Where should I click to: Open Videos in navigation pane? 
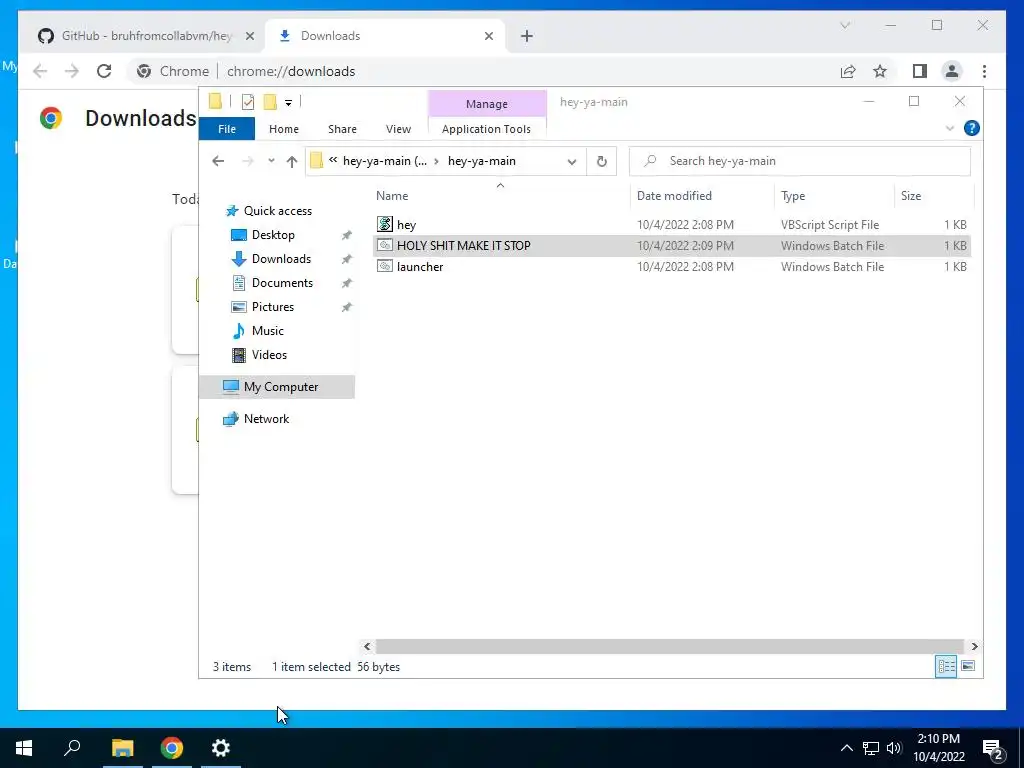pos(269,355)
